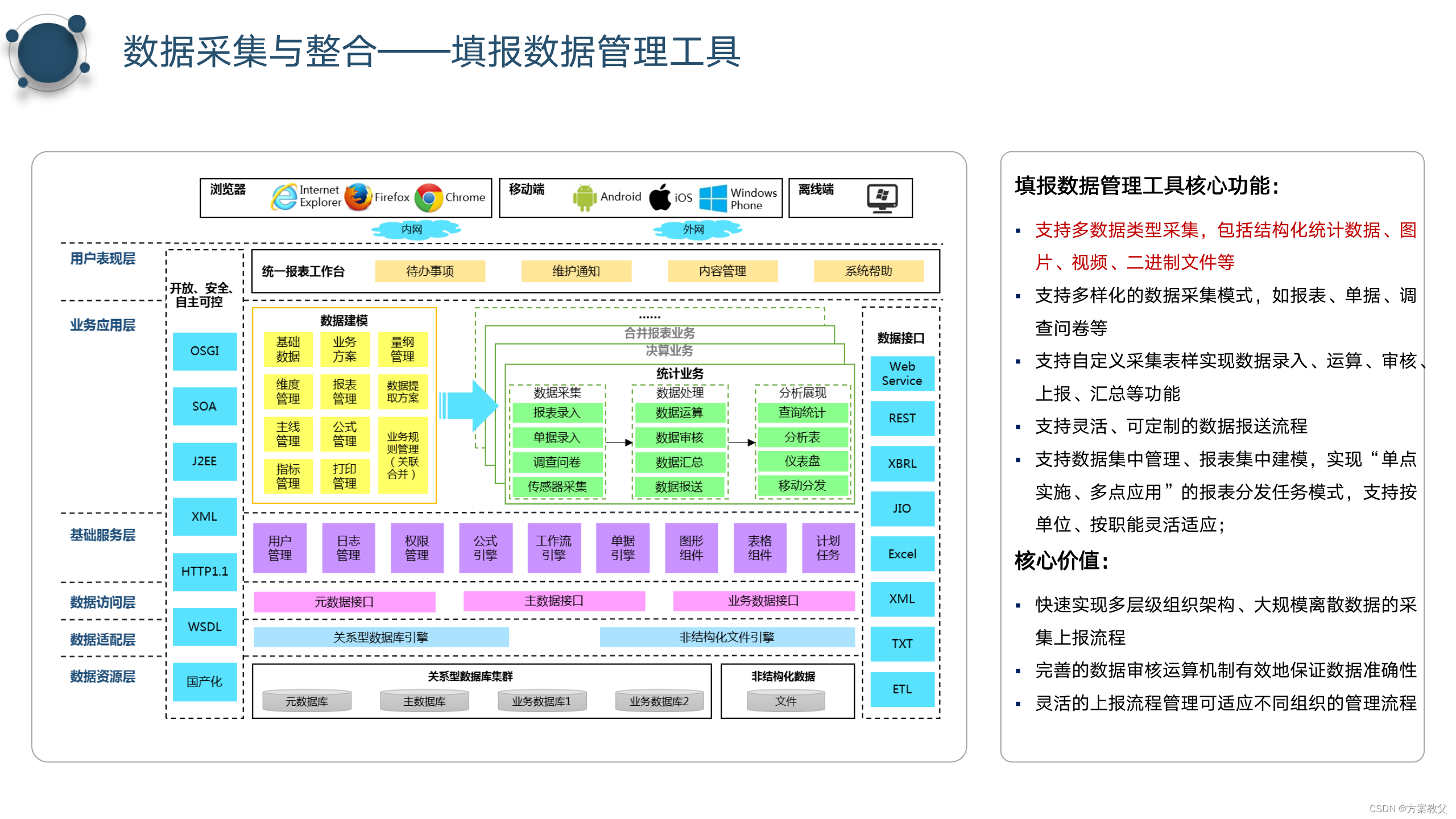Click the SOA block
The height and width of the screenshot is (819, 1456).
205,406
